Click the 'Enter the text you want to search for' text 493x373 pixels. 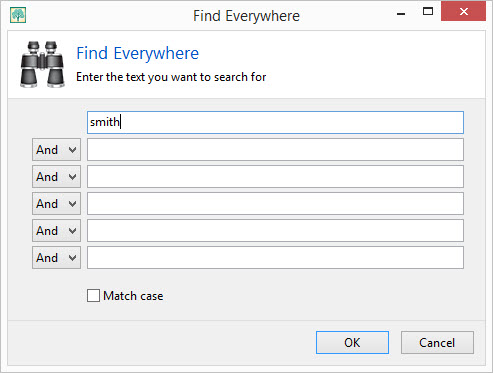pyautogui.click(x=171, y=77)
